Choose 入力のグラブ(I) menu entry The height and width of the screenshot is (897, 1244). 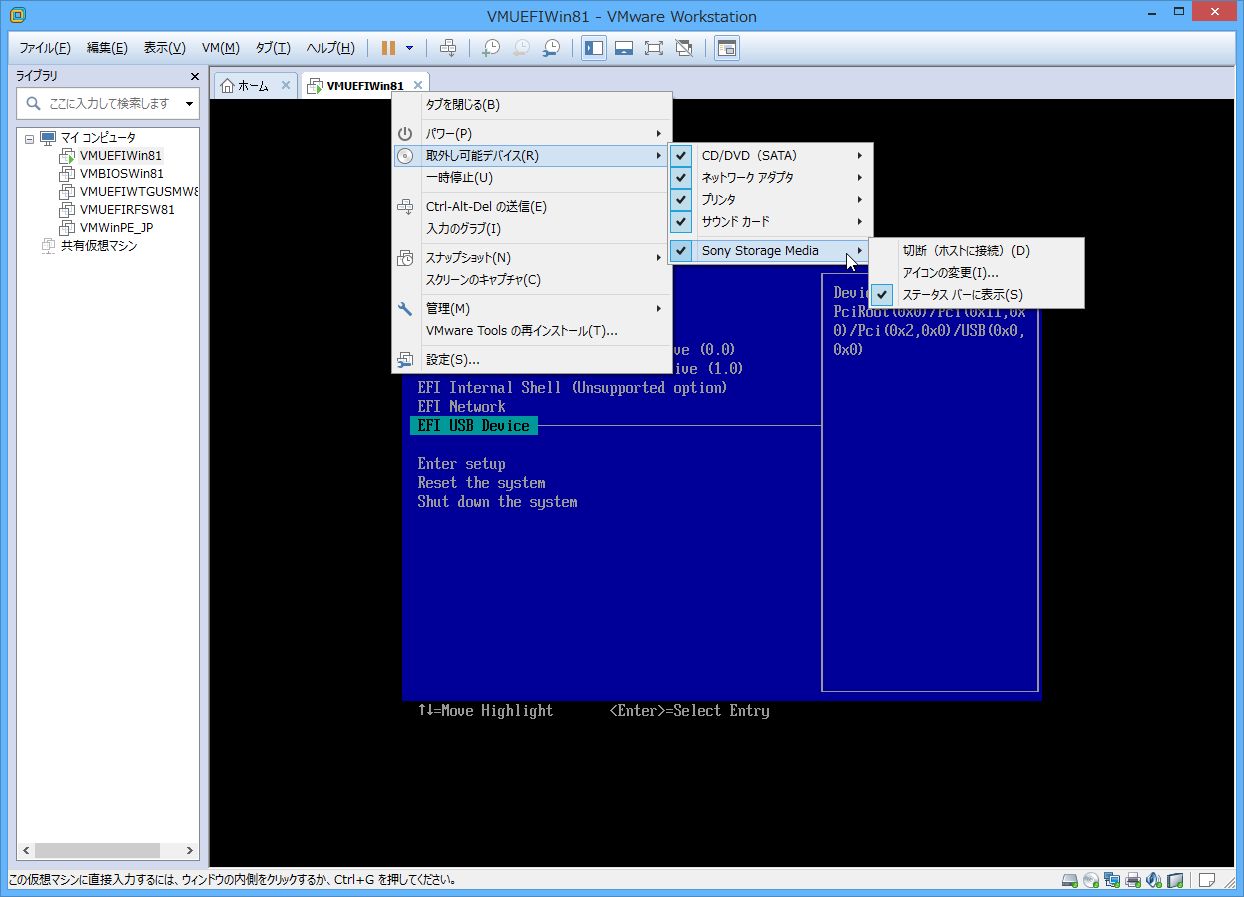(x=531, y=229)
